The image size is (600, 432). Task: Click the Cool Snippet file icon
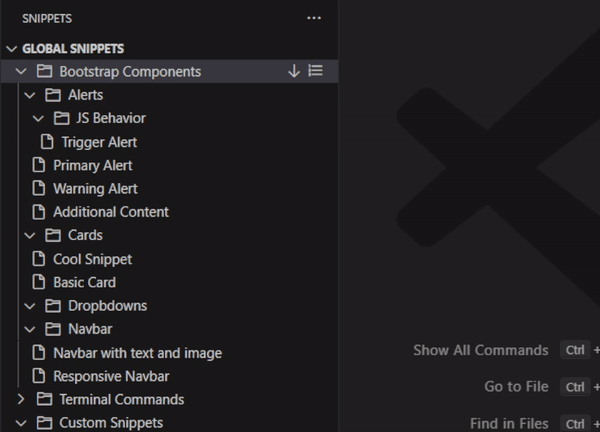39,259
